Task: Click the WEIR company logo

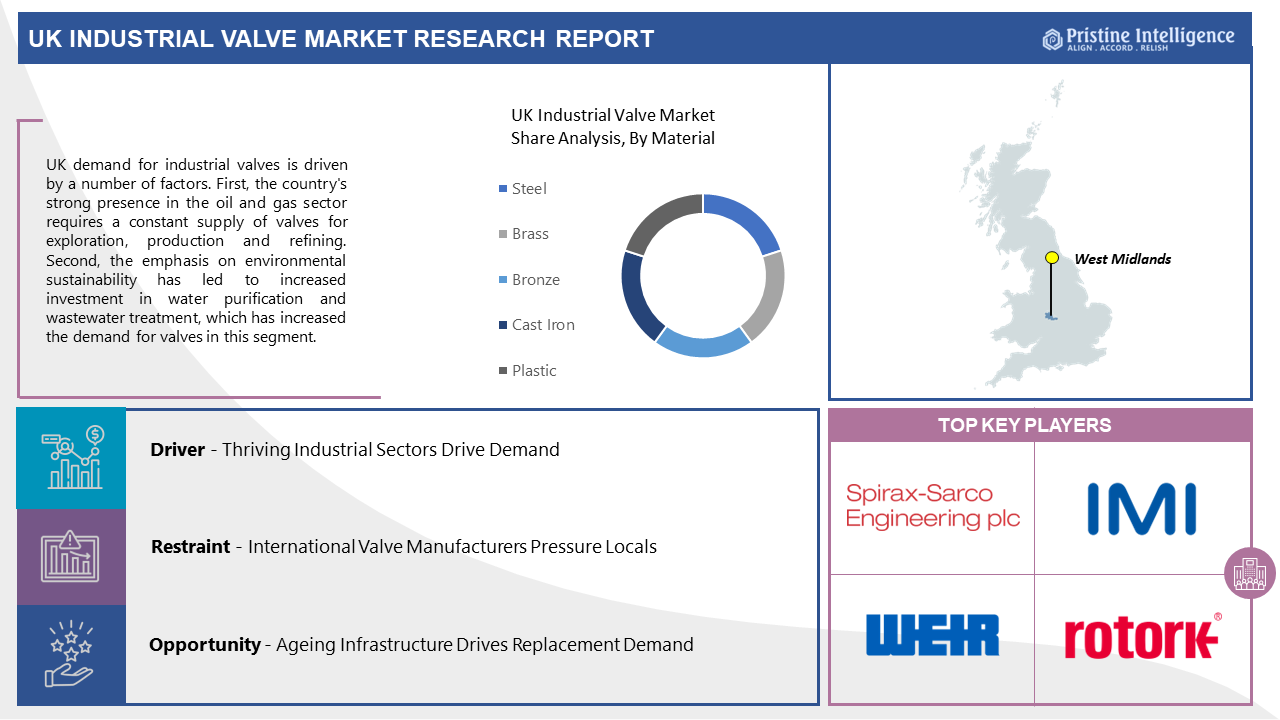Action: (x=932, y=635)
